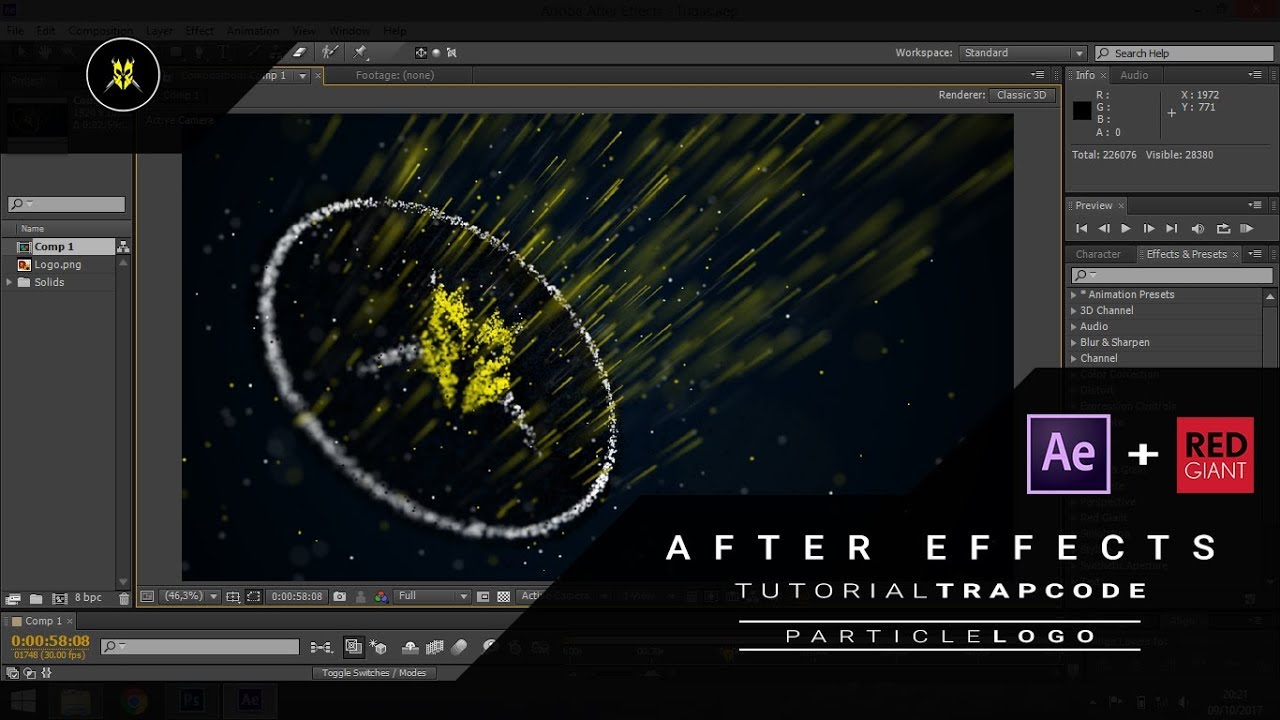The height and width of the screenshot is (720, 1280).
Task: Open the Show Channel color icon
Action: [x=381, y=596]
